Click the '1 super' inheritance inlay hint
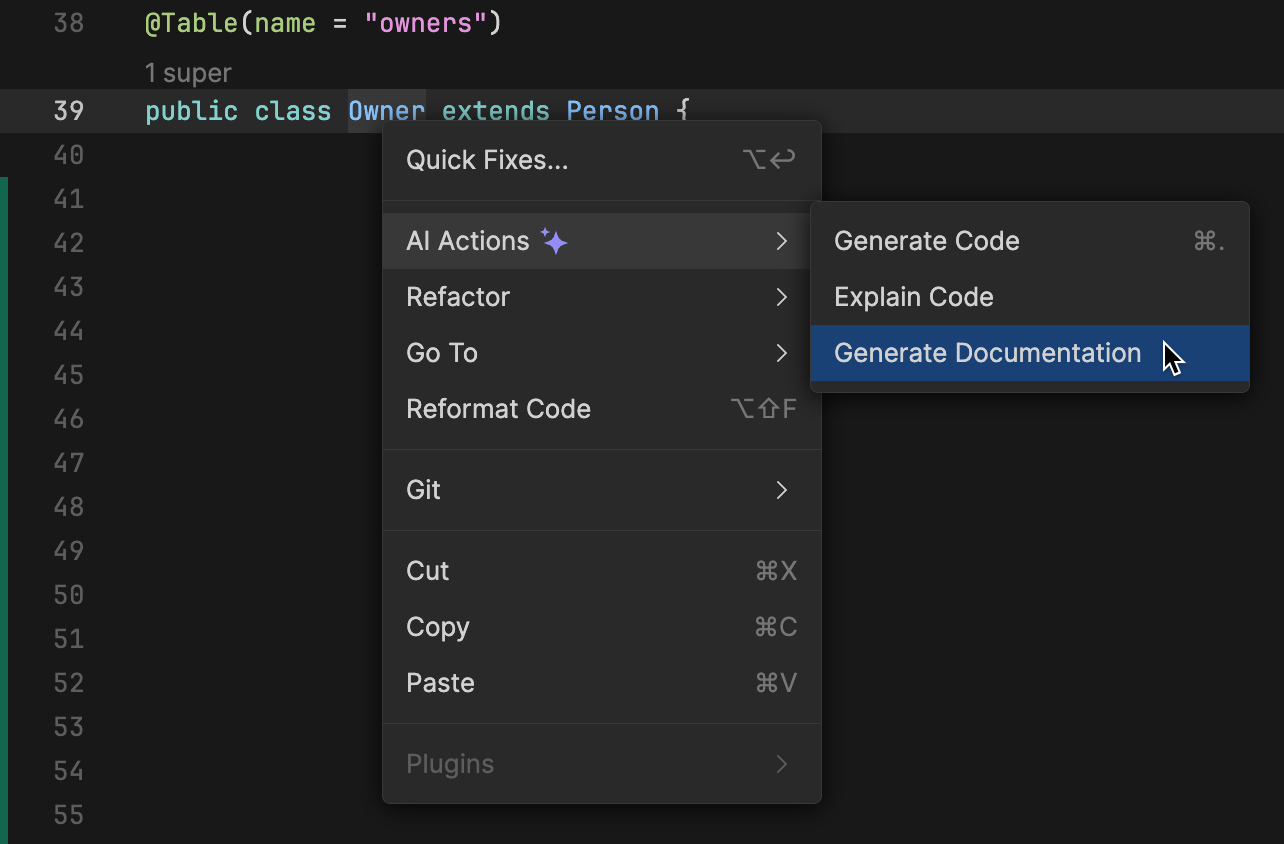The width and height of the screenshot is (1284, 844). tap(187, 72)
